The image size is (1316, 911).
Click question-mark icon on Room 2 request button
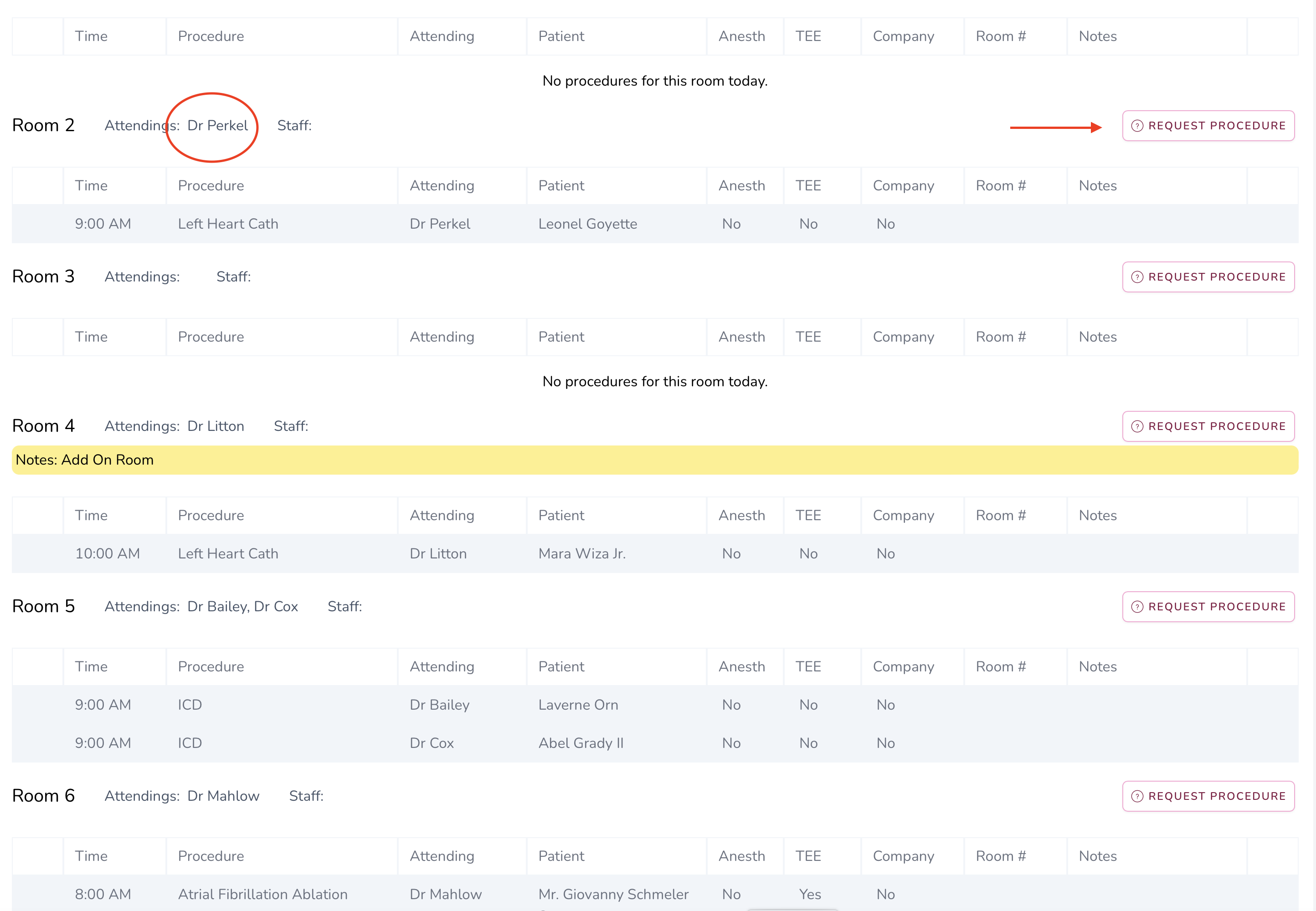tap(1137, 126)
